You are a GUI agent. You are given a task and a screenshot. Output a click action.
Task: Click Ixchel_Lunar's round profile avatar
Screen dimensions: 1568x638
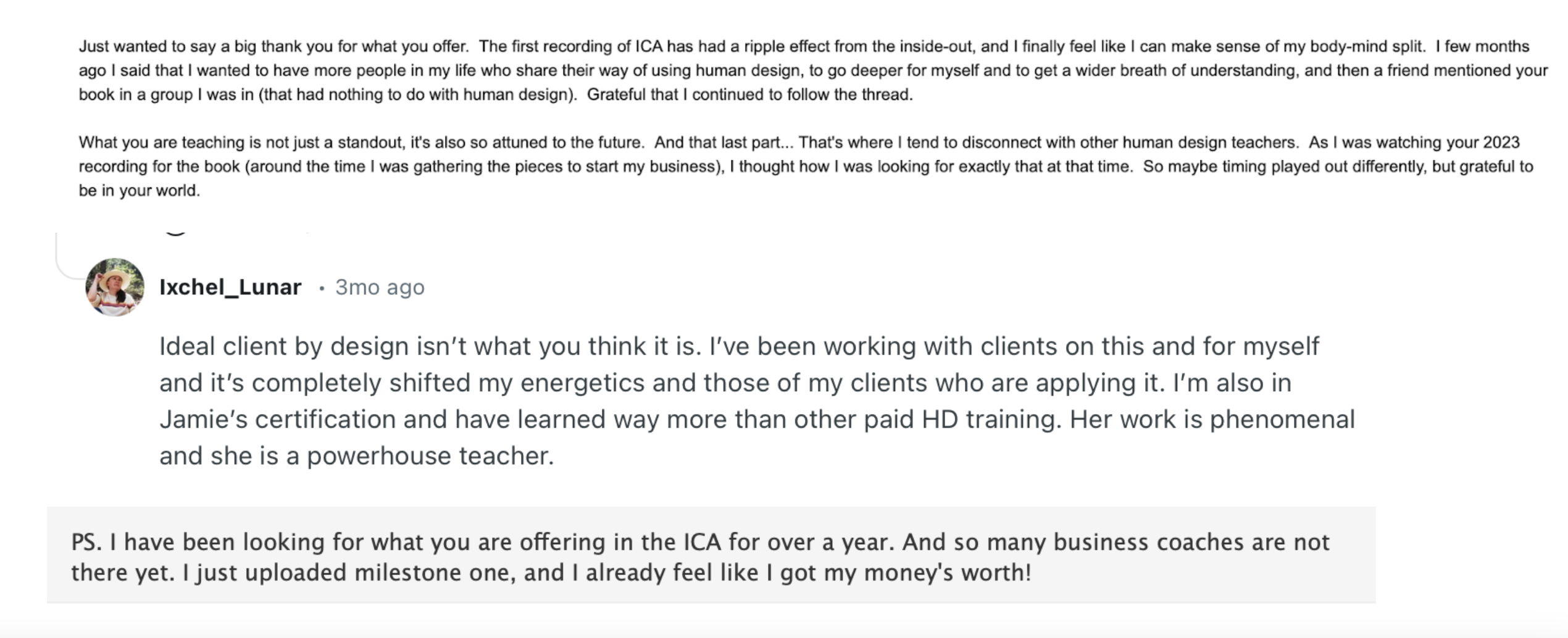pyautogui.click(x=115, y=287)
